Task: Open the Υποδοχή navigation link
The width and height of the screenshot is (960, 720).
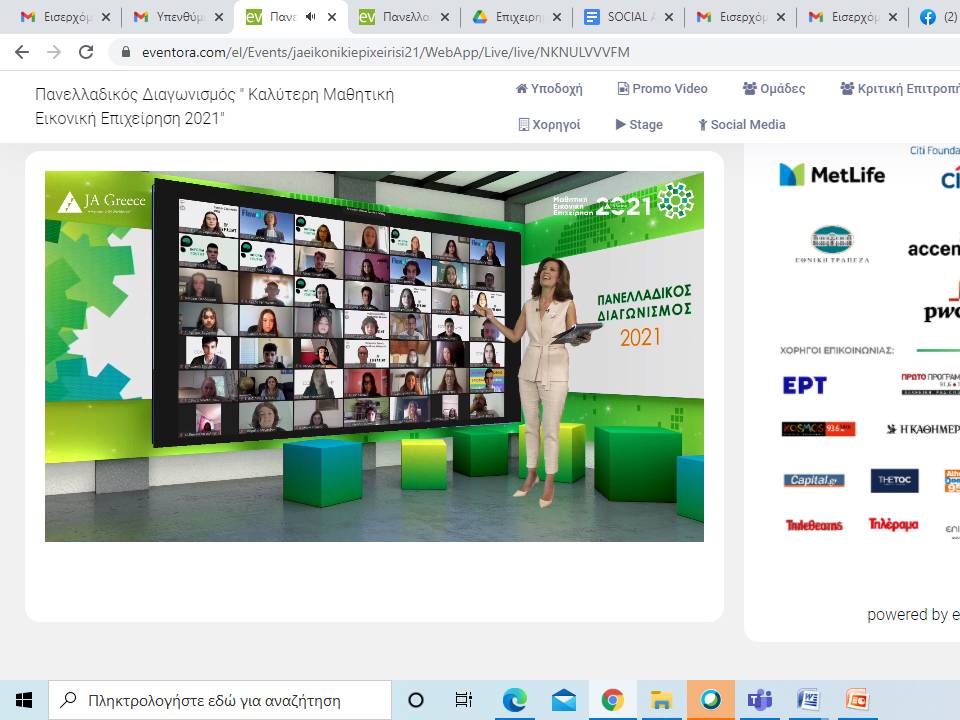Action: click(549, 89)
